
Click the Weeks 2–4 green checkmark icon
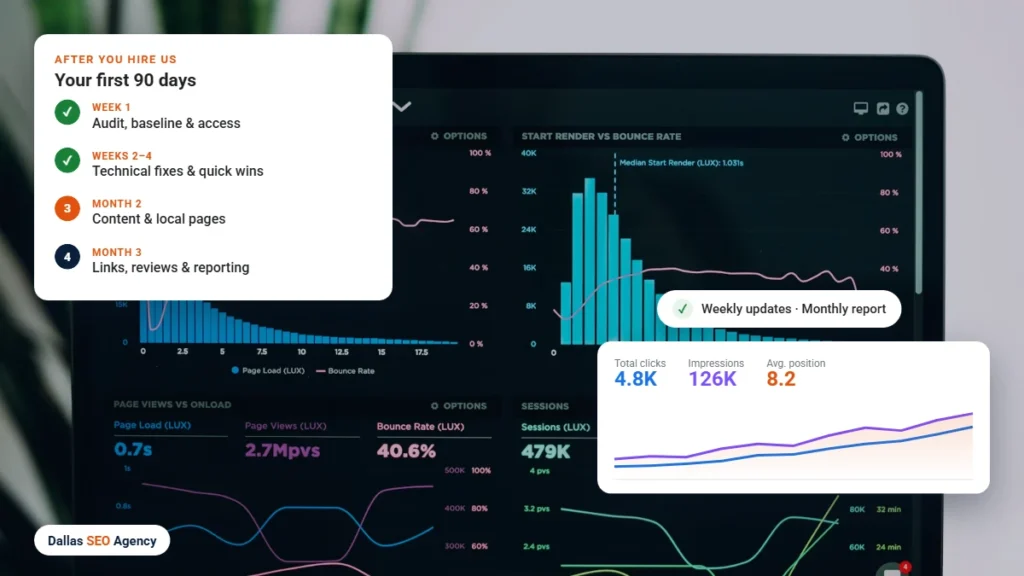(x=67, y=160)
